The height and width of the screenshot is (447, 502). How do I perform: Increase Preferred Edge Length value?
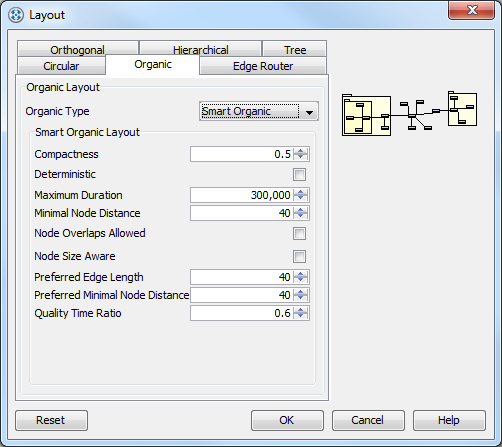(301, 274)
